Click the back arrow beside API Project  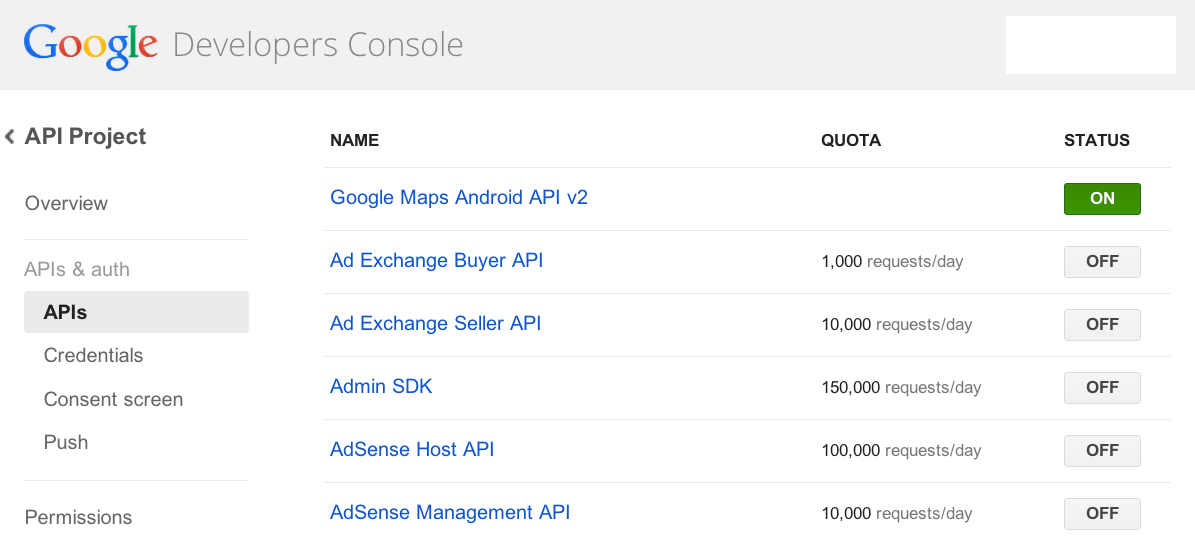10,137
